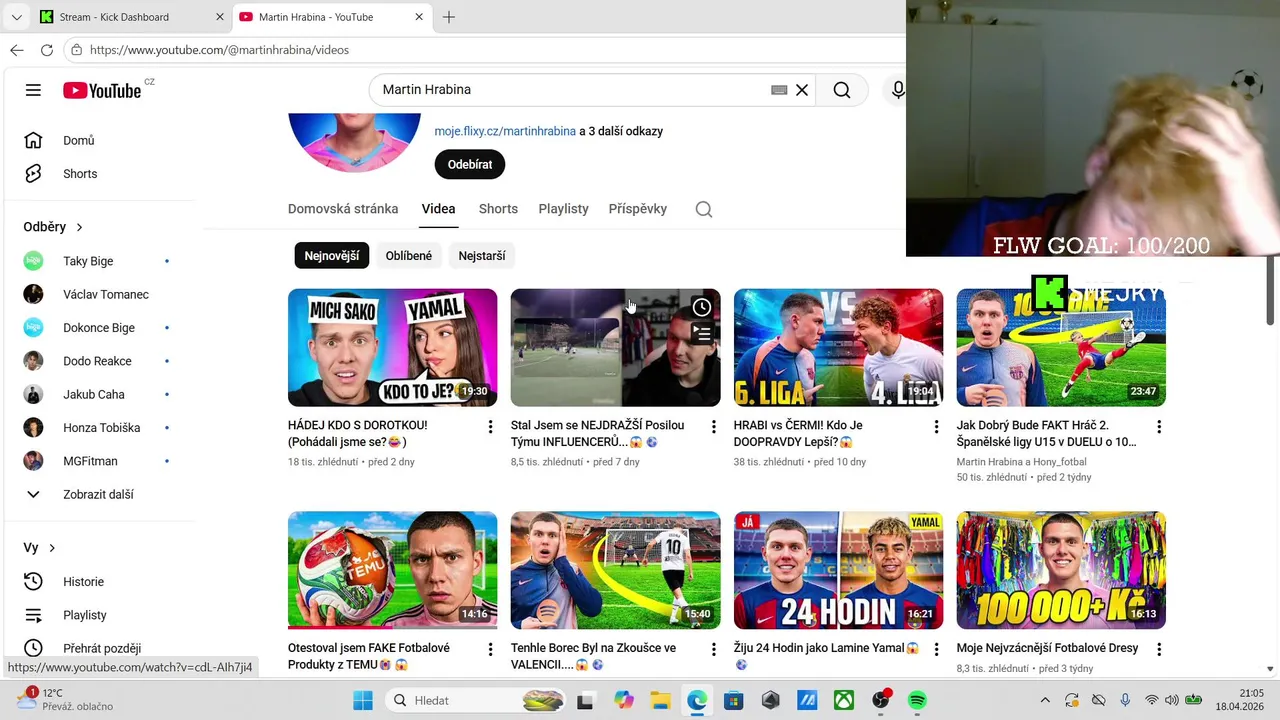Open options for Tenhle Borec Byl video
Screen dimensions: 1280x720
click(713, 650)
